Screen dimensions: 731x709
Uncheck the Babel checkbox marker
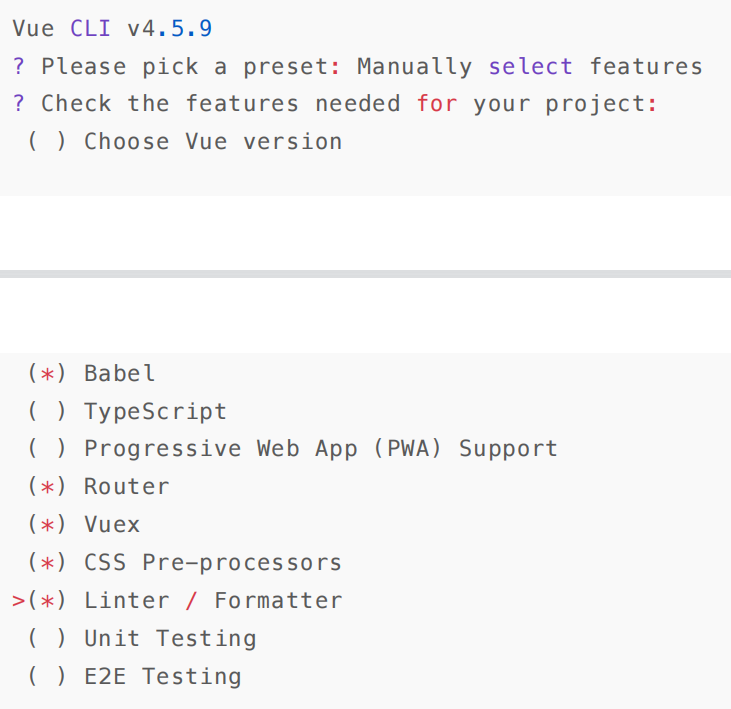(48, 374)
